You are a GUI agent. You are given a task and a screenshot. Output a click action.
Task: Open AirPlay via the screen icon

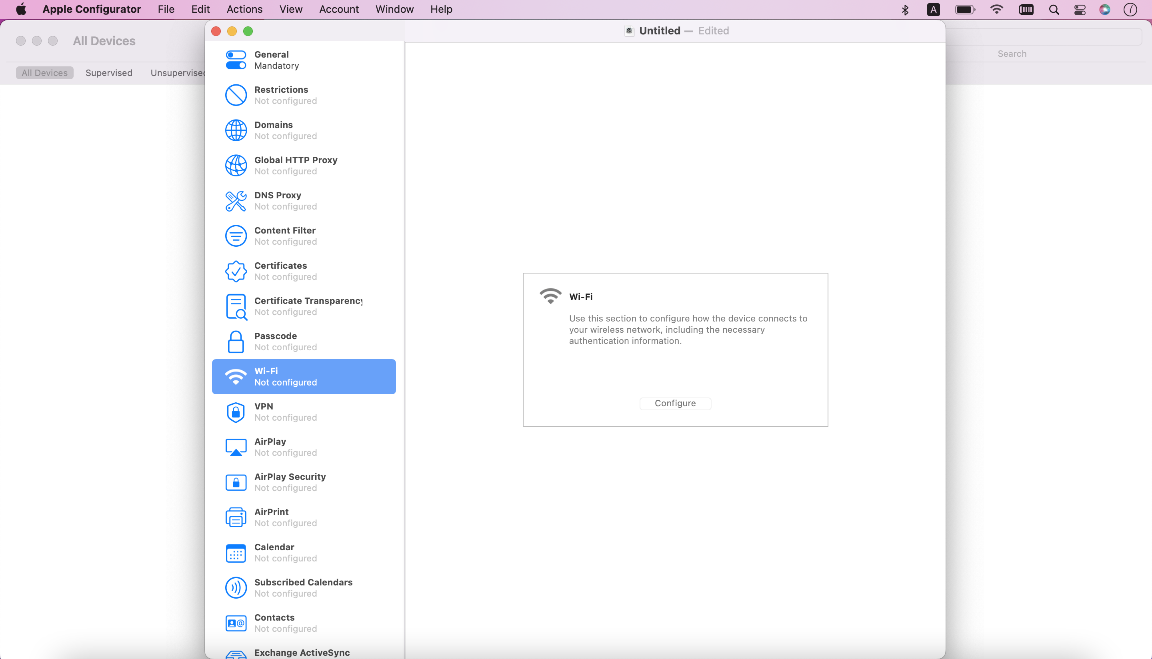tap(236, 447)
